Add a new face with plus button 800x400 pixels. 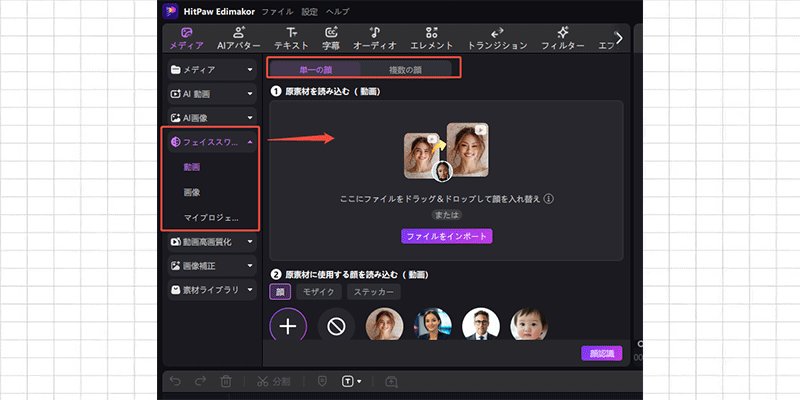click(x=288, y=326)
